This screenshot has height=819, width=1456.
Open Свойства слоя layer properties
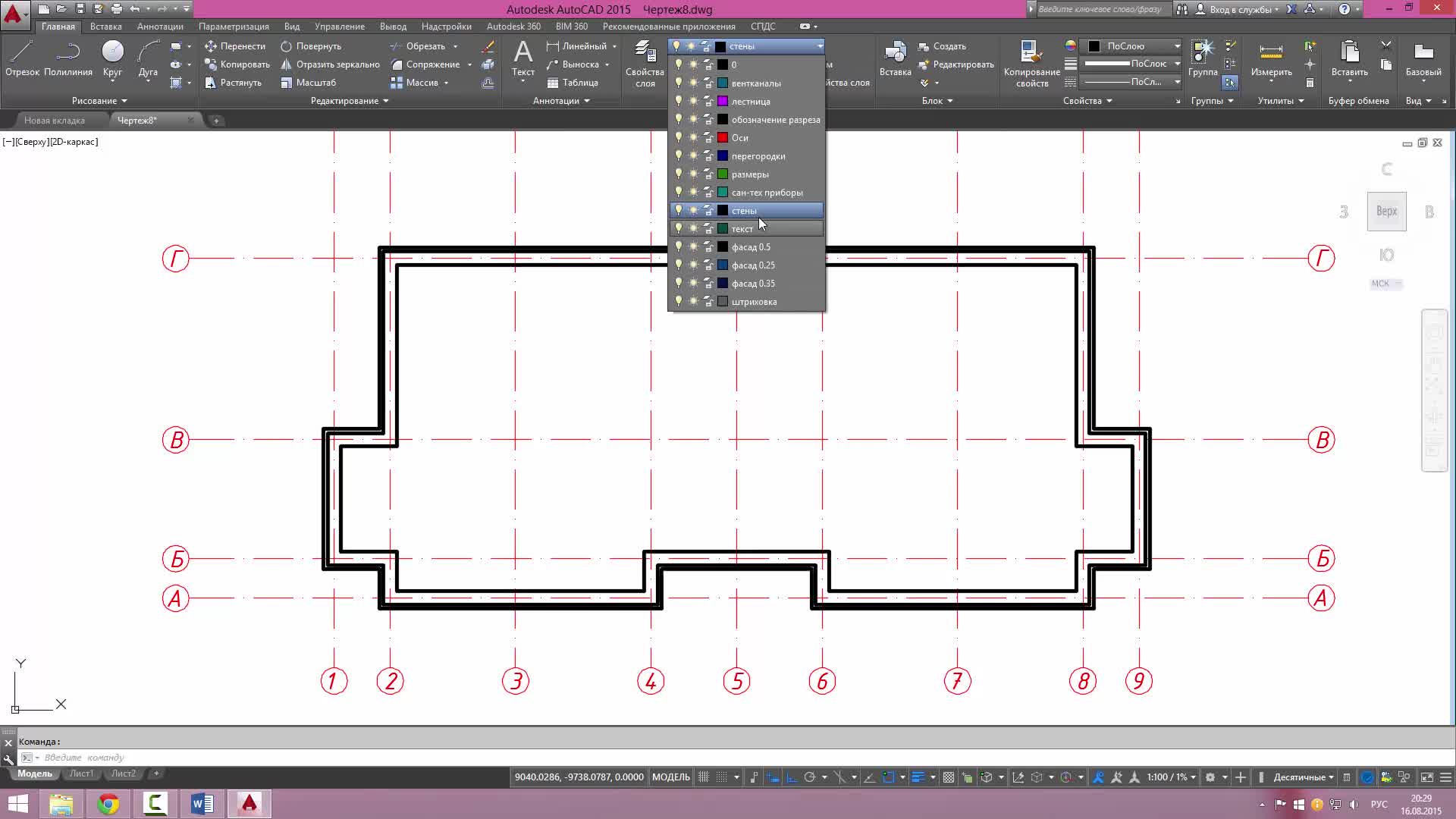[645, 64]
